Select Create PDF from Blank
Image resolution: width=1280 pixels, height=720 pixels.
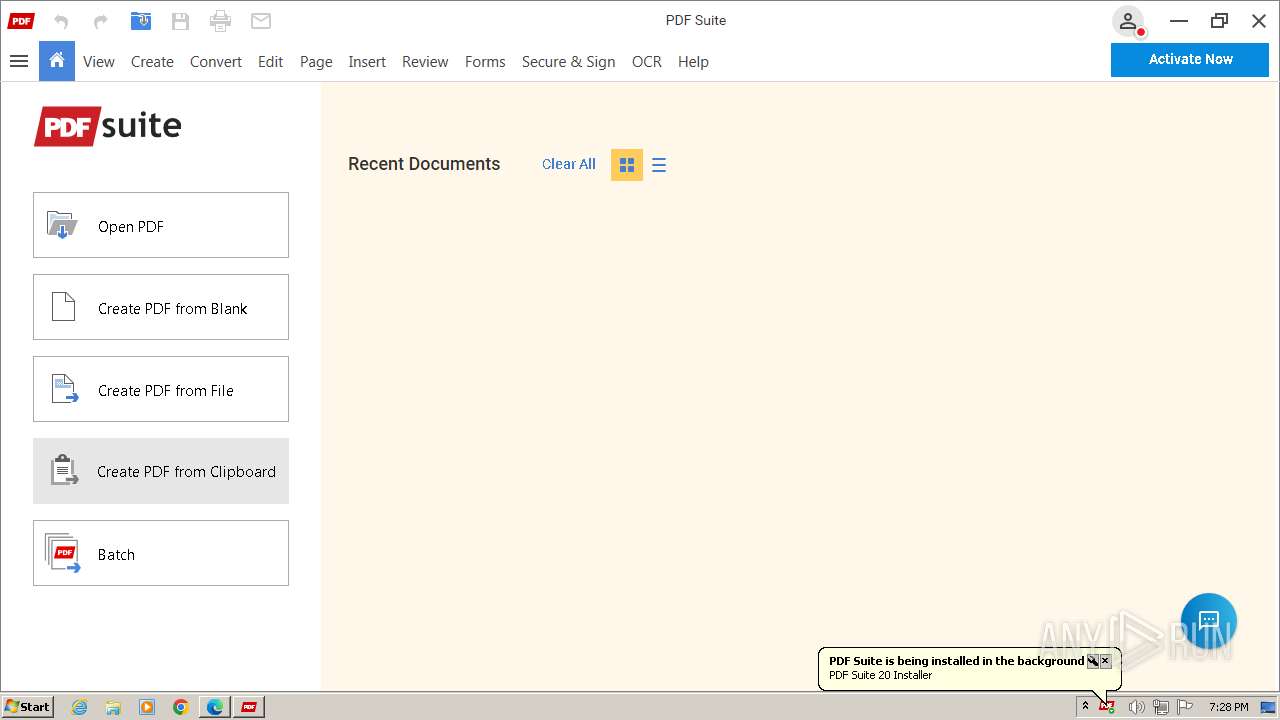click(x=161, y=307)
